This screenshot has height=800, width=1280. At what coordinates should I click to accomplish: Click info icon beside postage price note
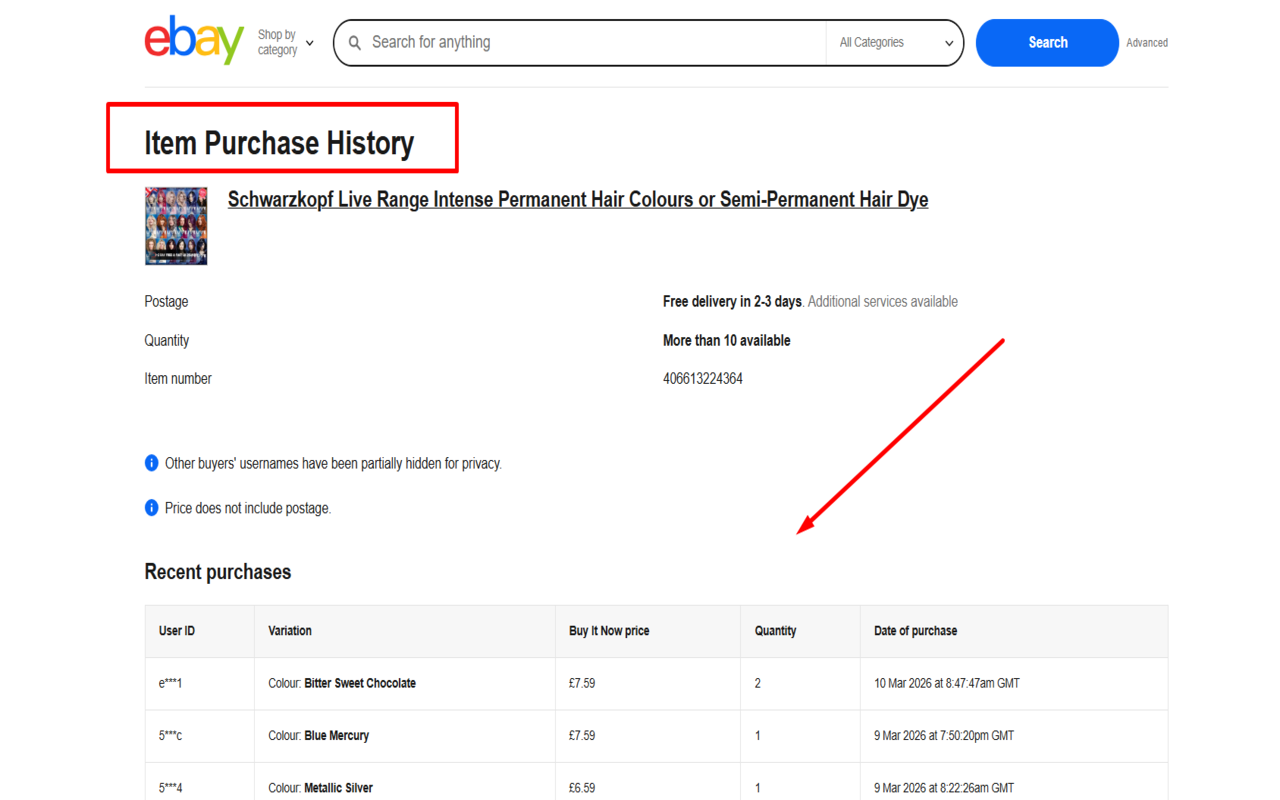(x=152, y=508)
